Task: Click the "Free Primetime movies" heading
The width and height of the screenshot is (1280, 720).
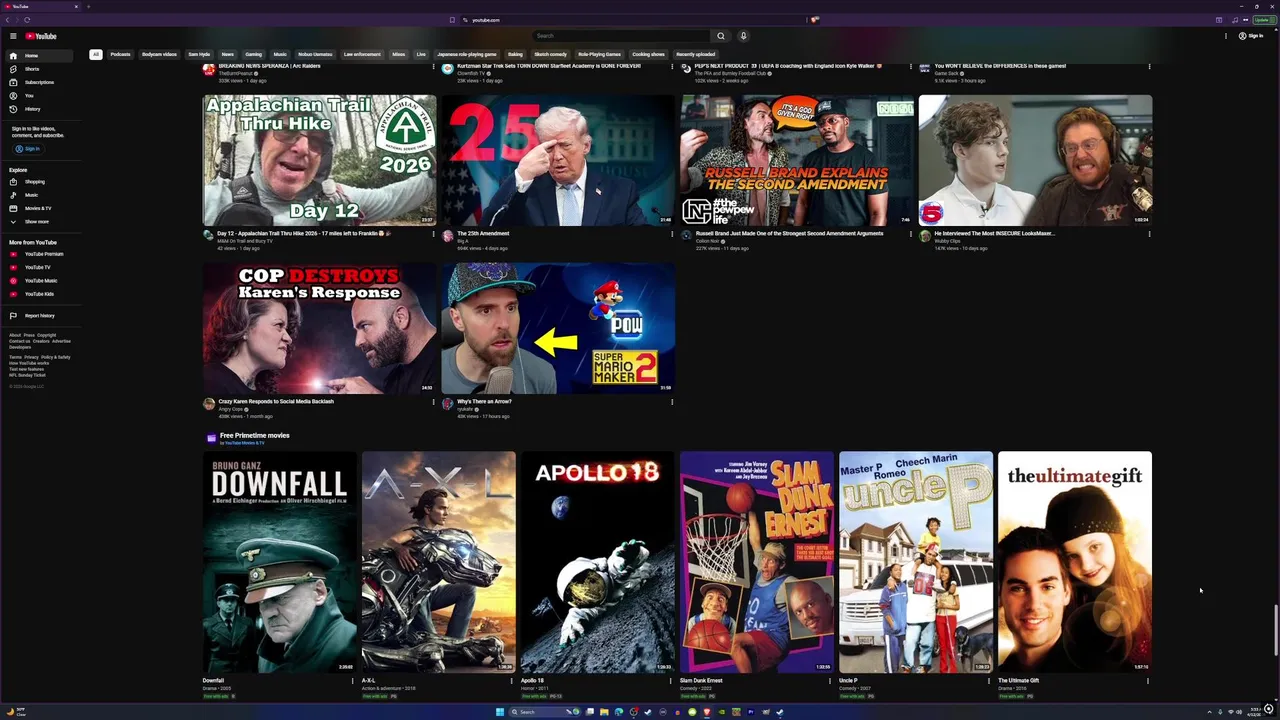Action: [x=254, y=435]
